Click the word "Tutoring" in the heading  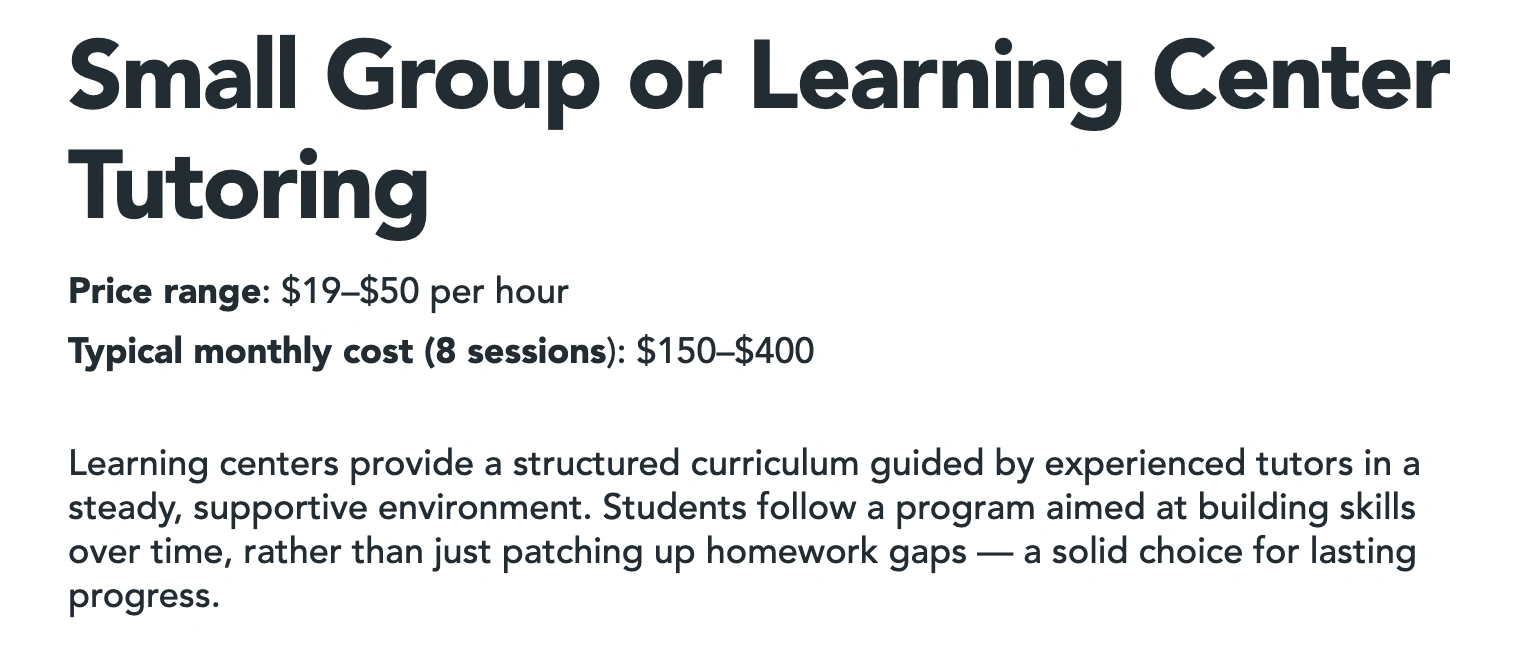248,188
